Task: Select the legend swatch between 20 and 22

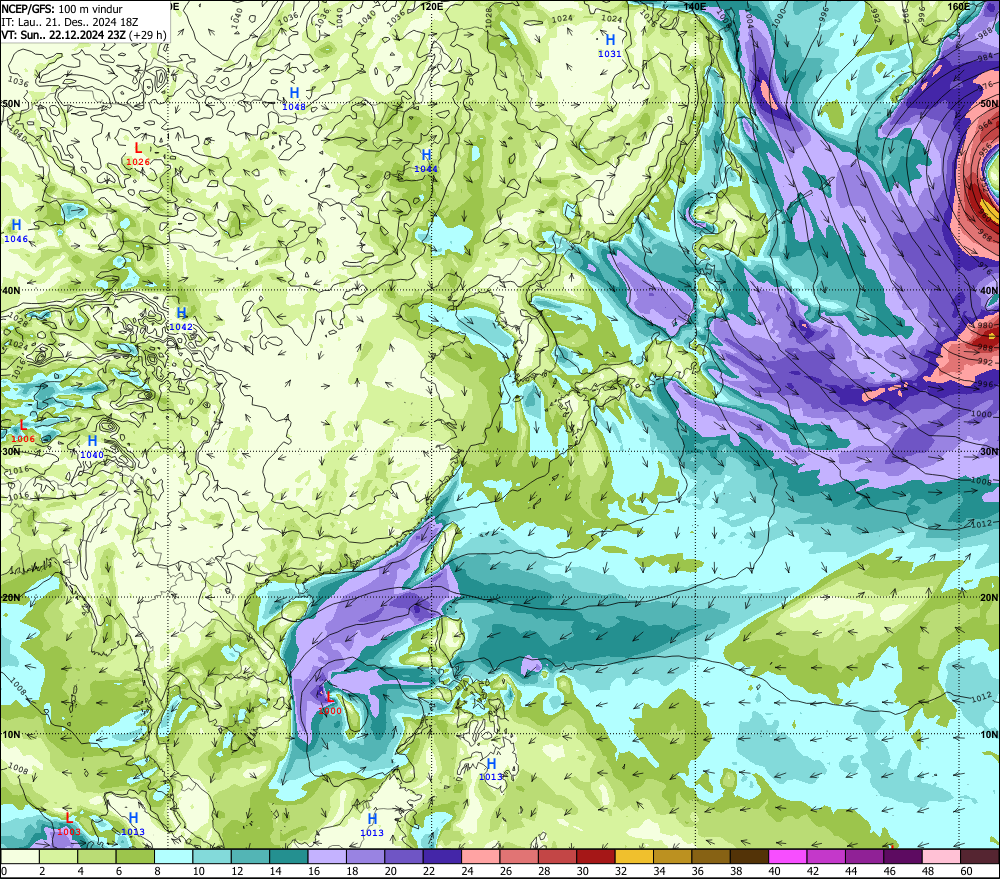Action: point(404,857)
